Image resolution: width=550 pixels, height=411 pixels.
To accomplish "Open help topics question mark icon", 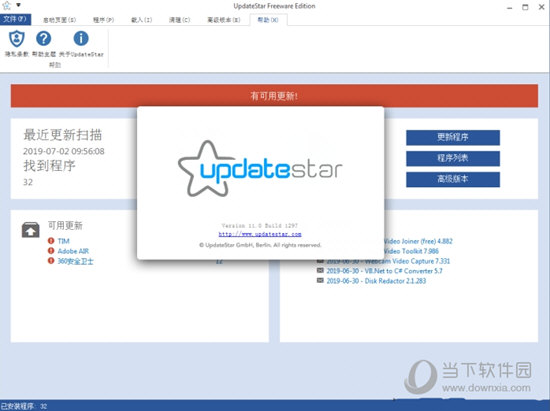I will [x=43, y=39].
